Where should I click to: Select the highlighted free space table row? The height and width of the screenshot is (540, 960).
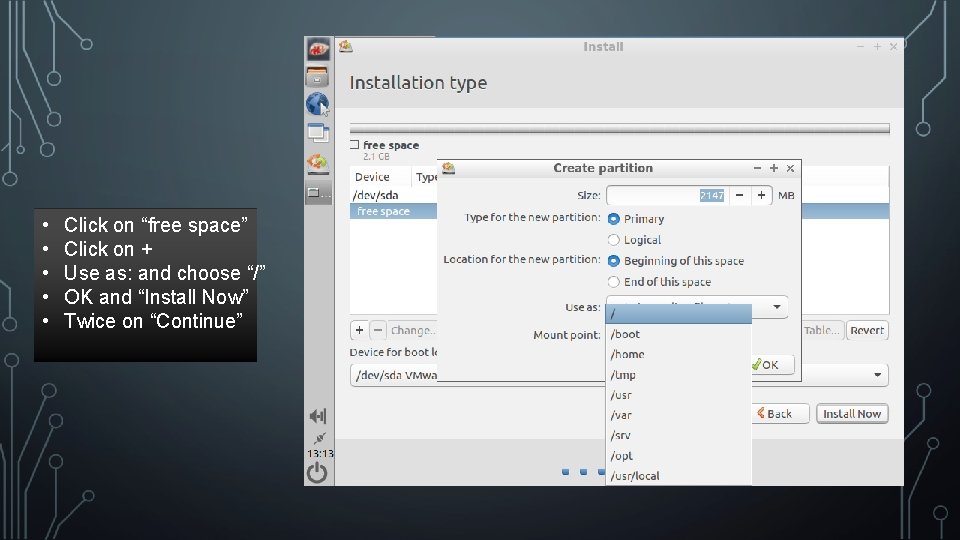point(393,211)
